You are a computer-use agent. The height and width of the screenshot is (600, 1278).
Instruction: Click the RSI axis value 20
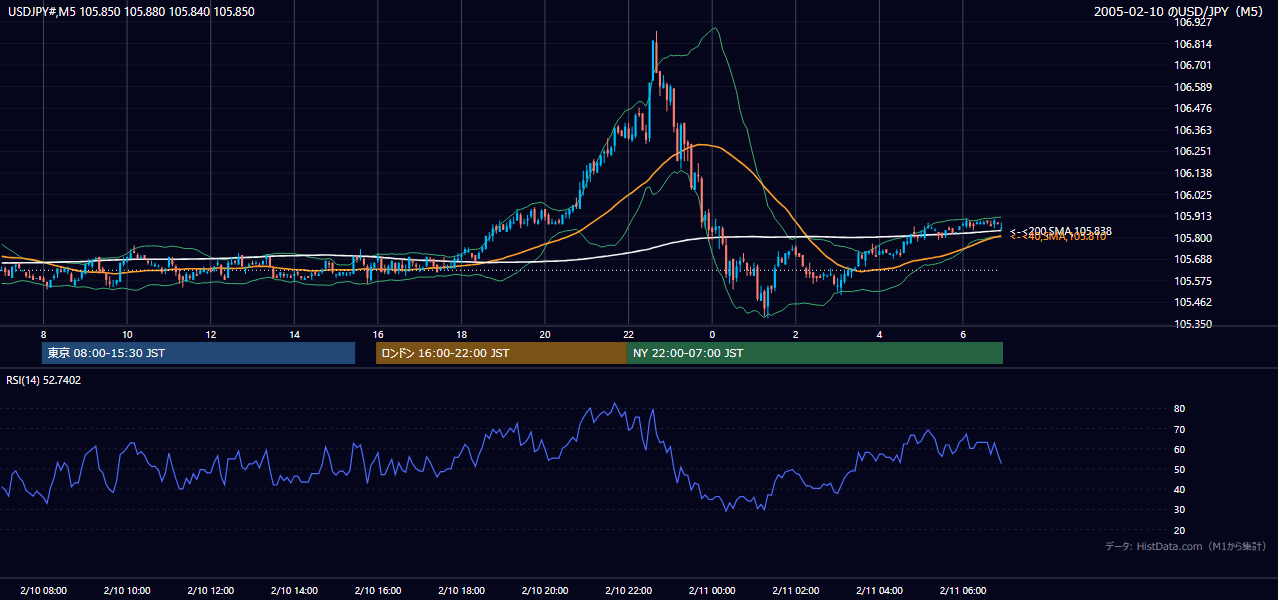(1179, 530)
